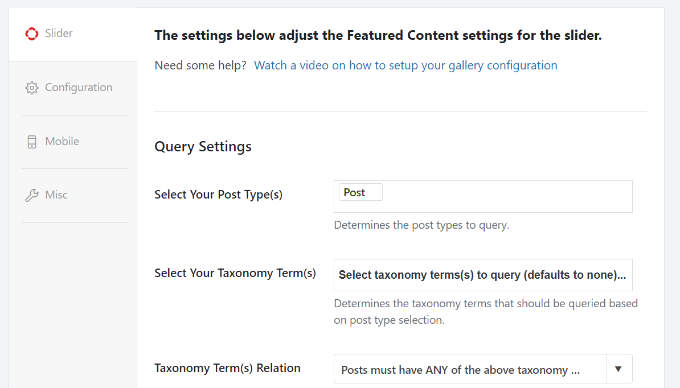The image size is (680, 388).
Task: Click the Mobile phone icon
Action: pyautogui.click(x=32, y=142)
